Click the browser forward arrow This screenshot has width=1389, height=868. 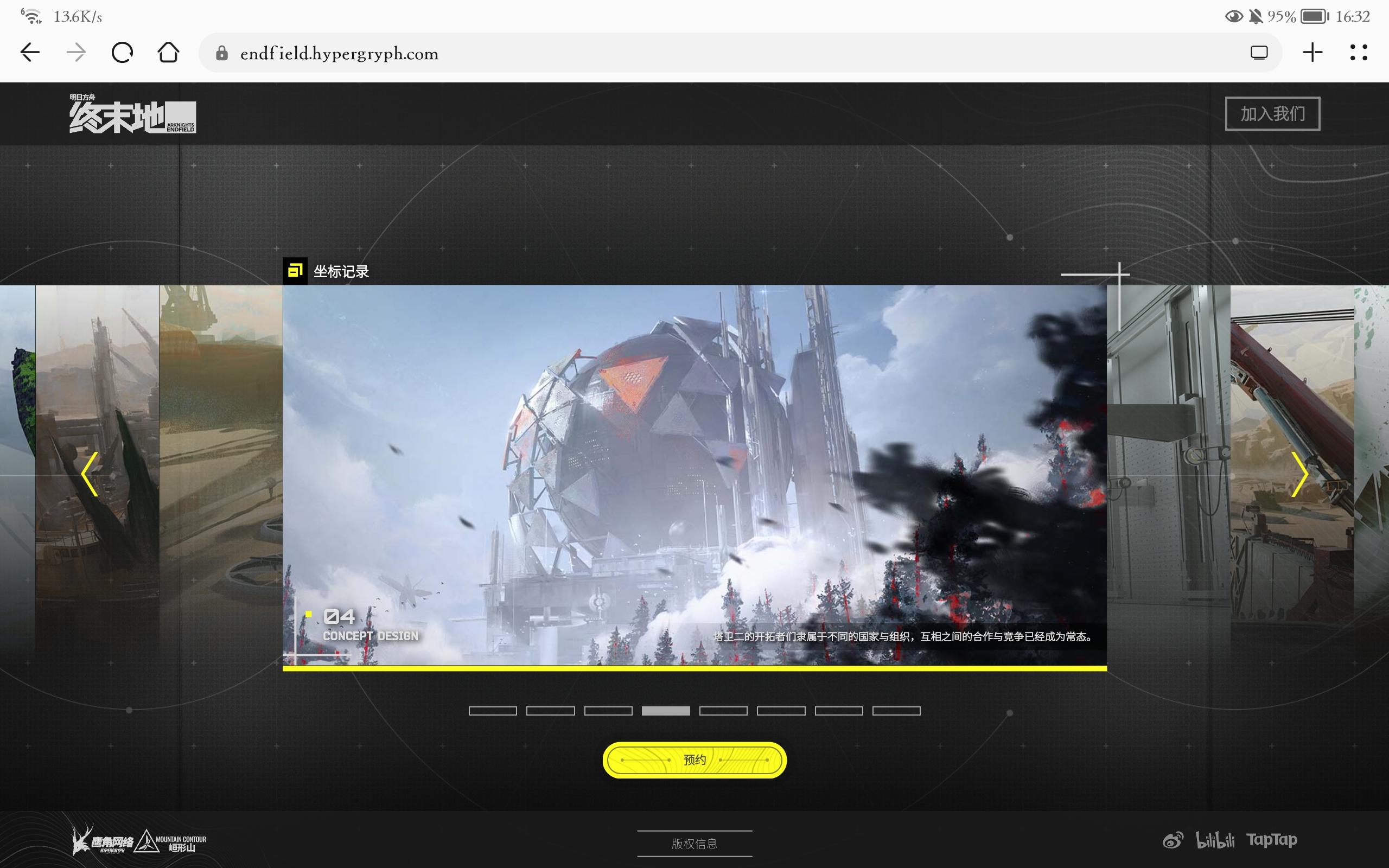coord(76,53)
